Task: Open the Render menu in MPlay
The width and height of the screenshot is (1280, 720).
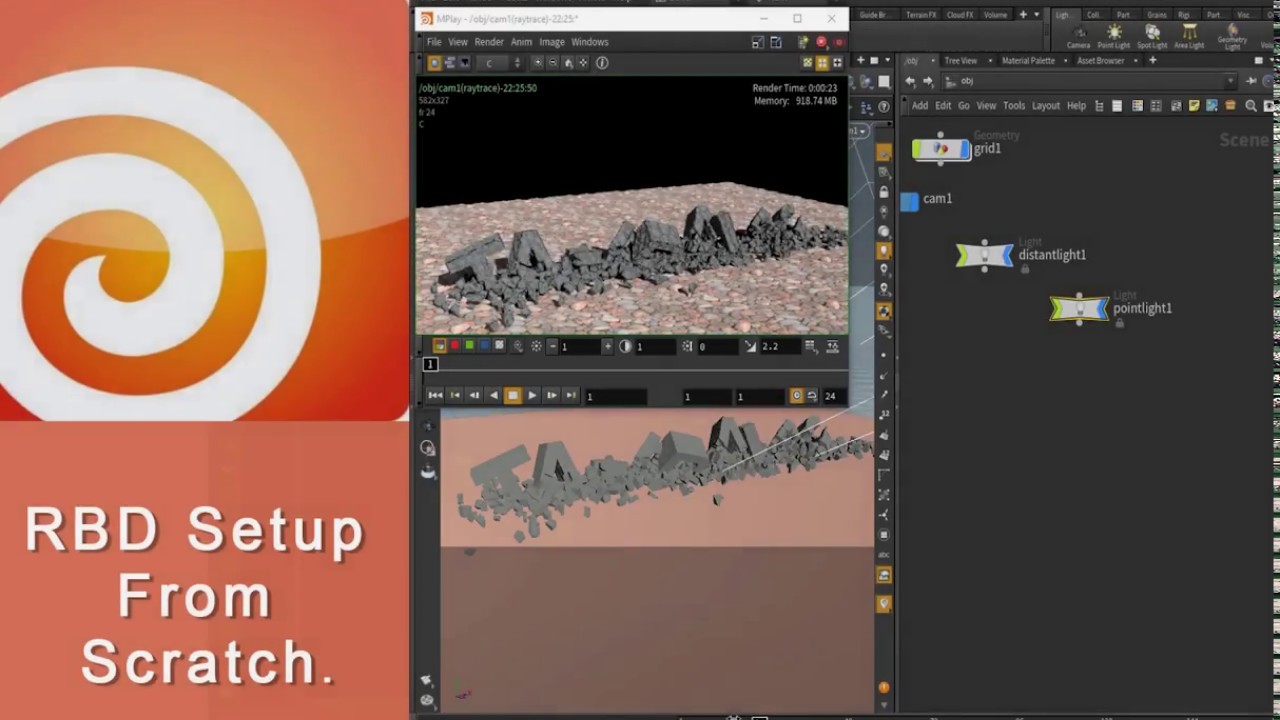Action: coord(489,42)
